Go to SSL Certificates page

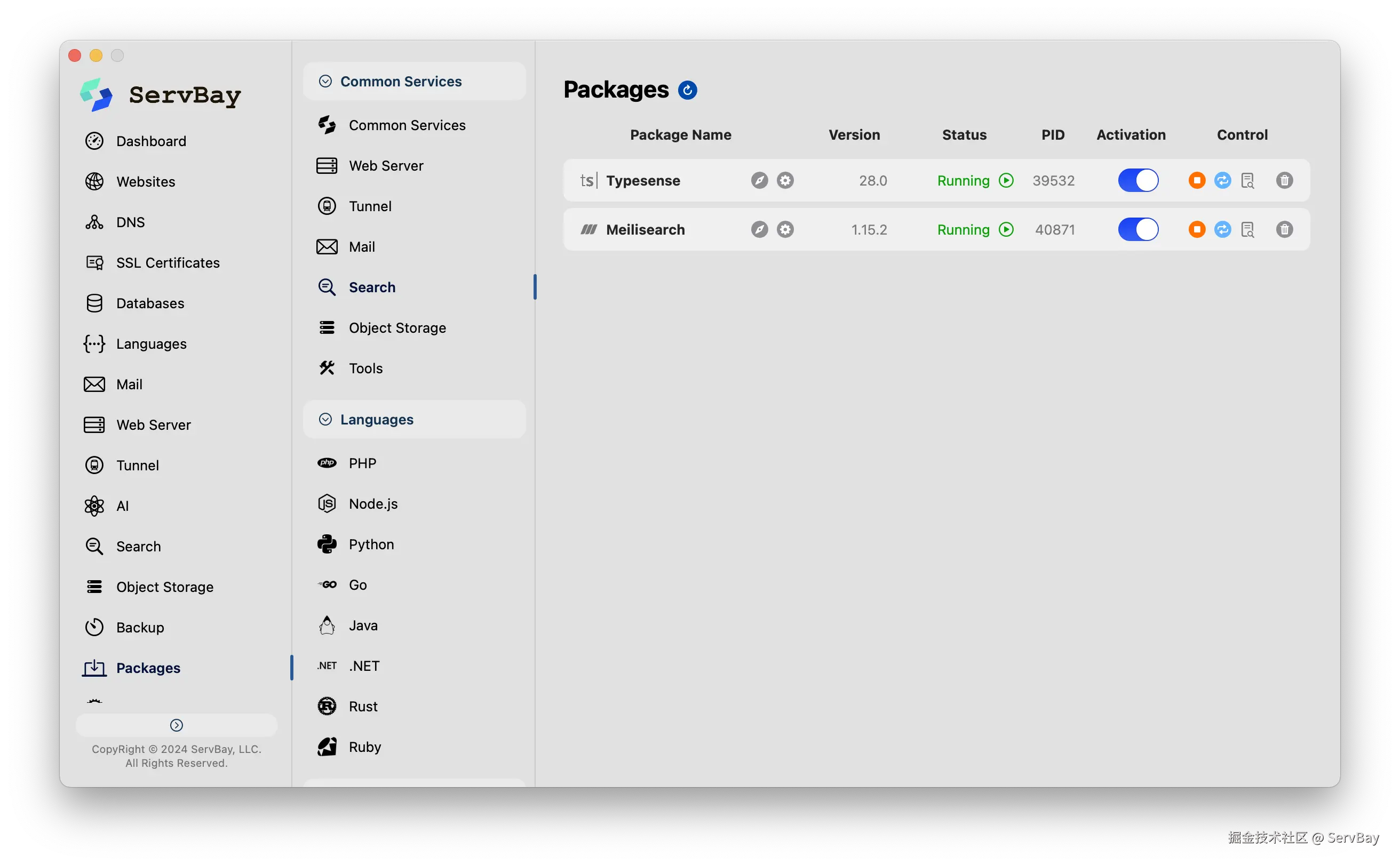168,263
